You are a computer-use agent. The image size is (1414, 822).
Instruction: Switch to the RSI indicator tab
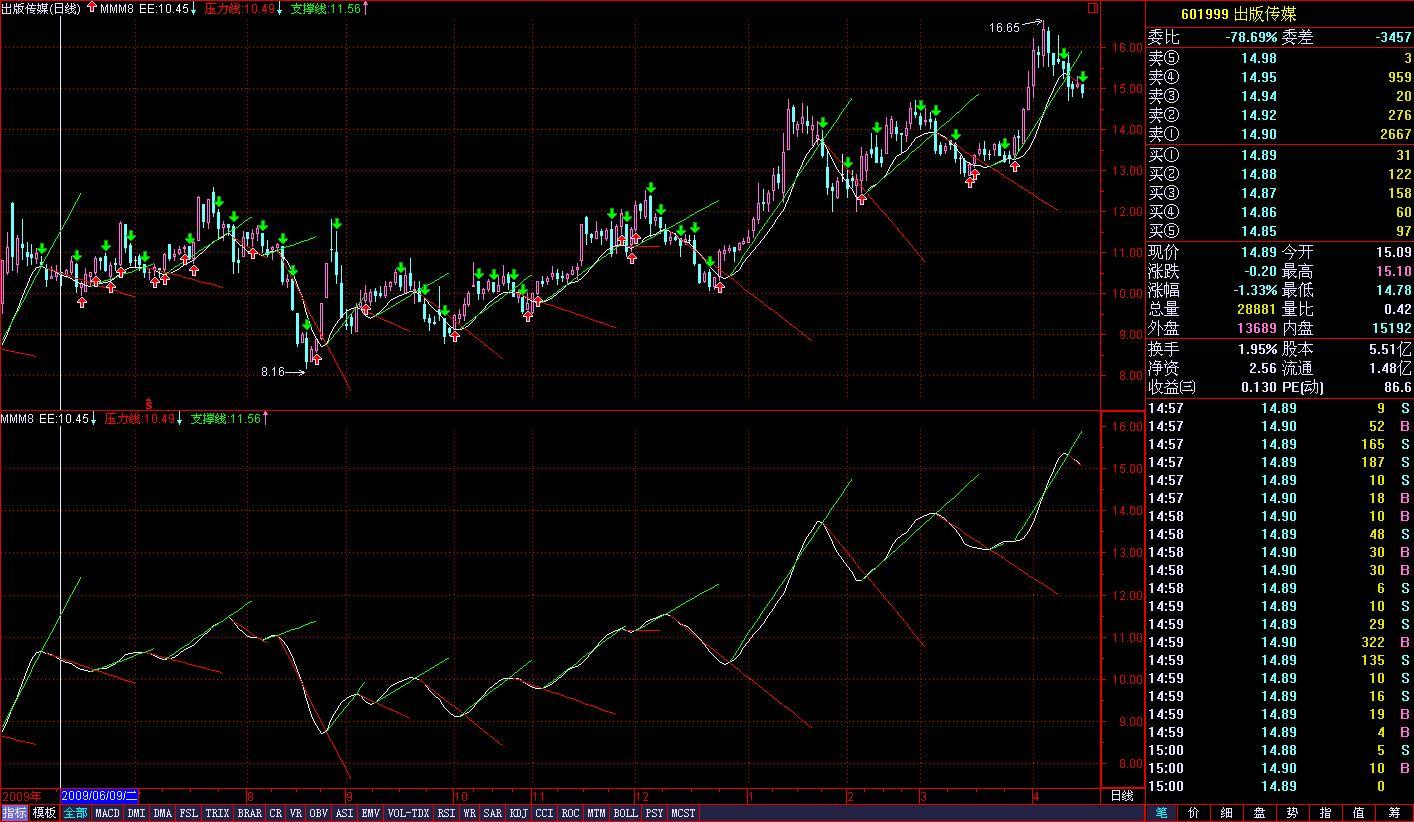[x=446, y=814]
